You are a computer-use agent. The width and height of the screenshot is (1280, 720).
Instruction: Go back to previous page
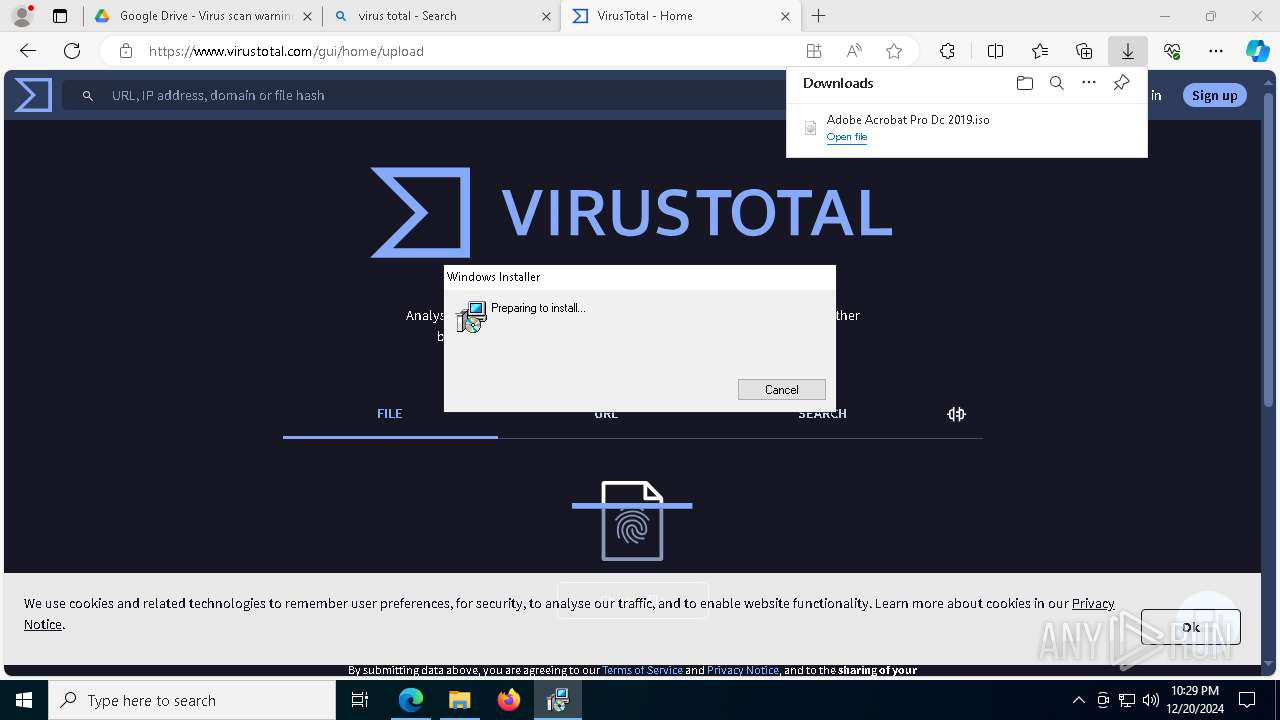click(x=28, y=51)
